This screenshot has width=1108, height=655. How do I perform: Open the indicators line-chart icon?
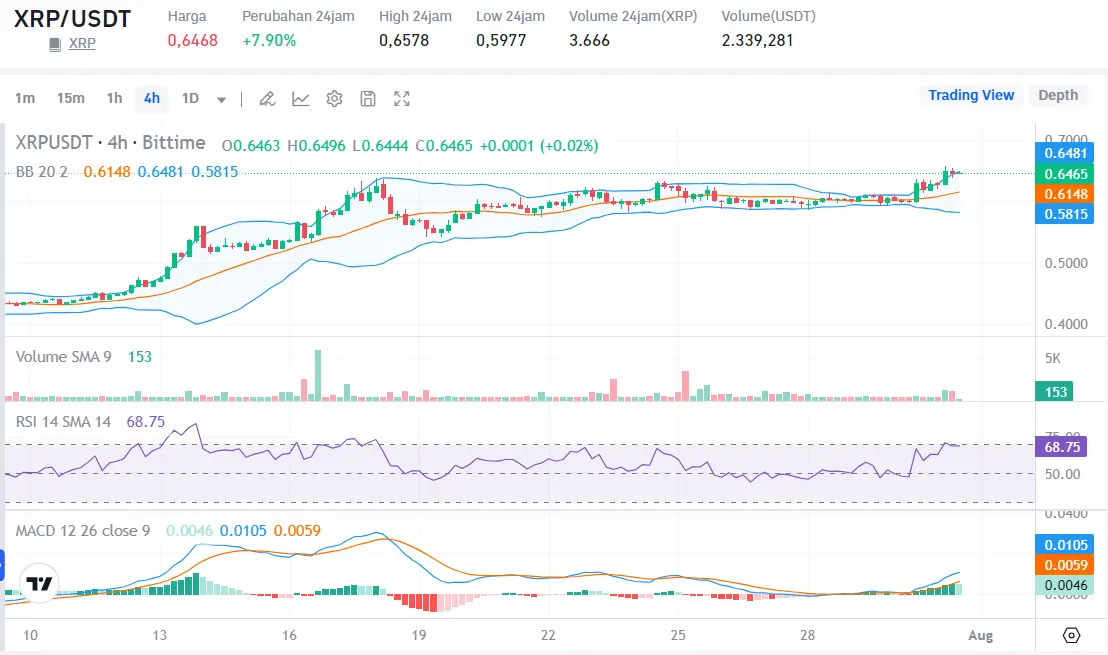(301, 98)
